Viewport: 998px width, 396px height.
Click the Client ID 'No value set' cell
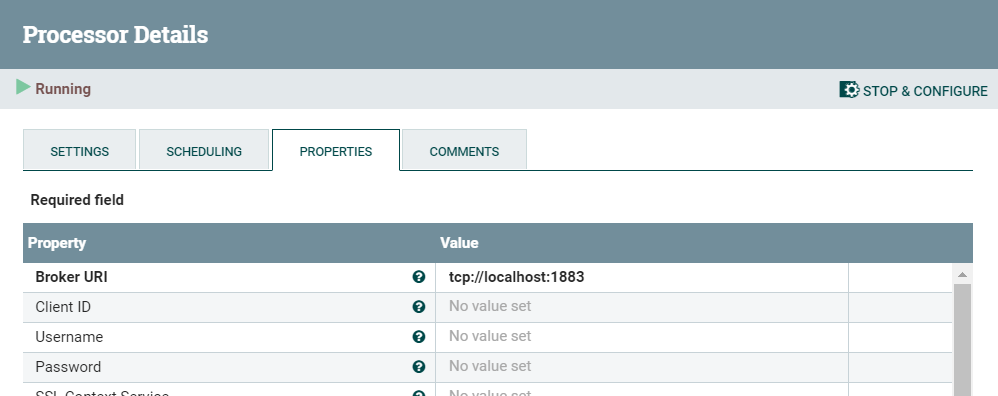click(642, 307)
